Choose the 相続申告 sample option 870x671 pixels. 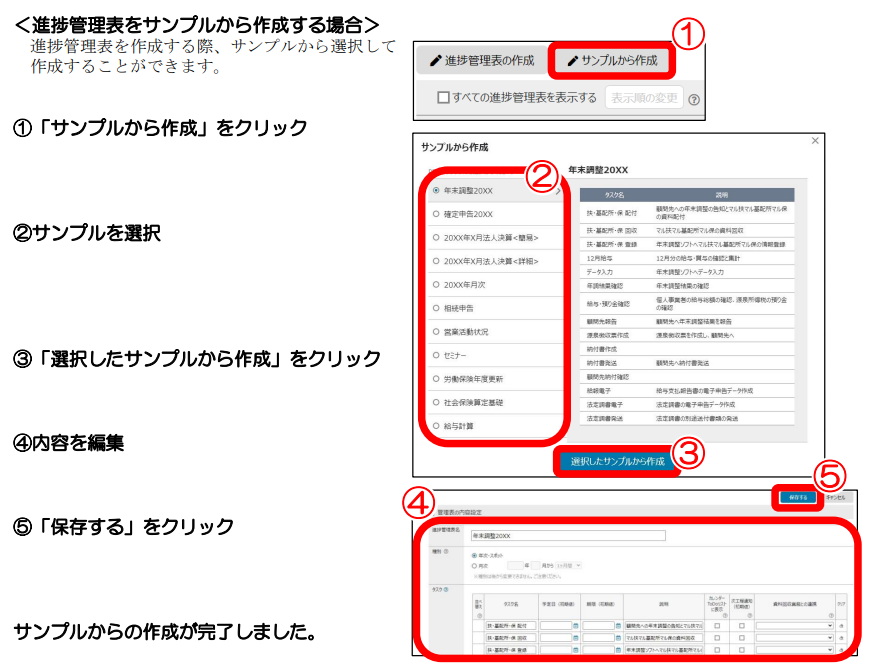click(436, 308)
